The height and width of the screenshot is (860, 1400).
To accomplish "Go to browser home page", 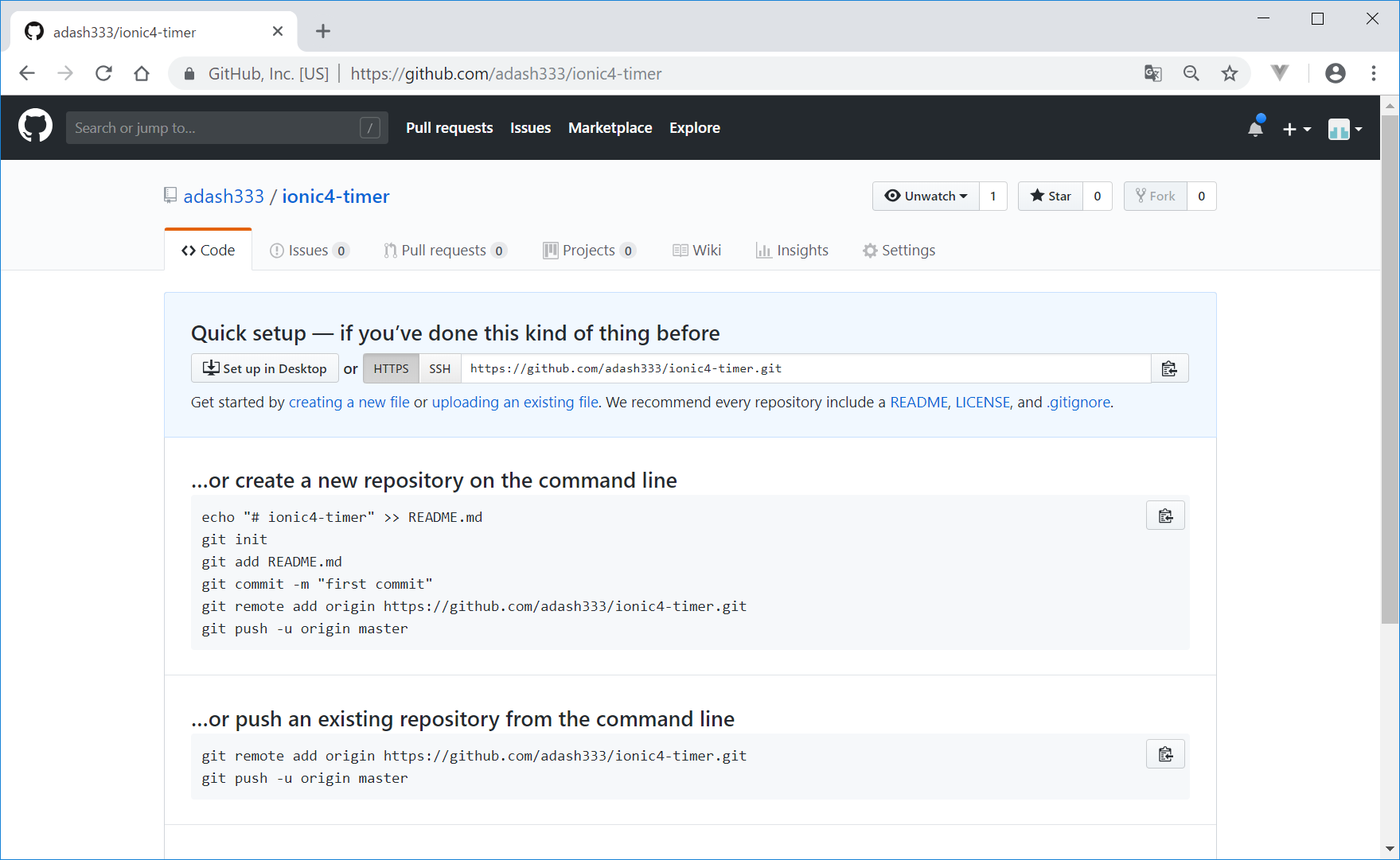I will click(142, 73).
